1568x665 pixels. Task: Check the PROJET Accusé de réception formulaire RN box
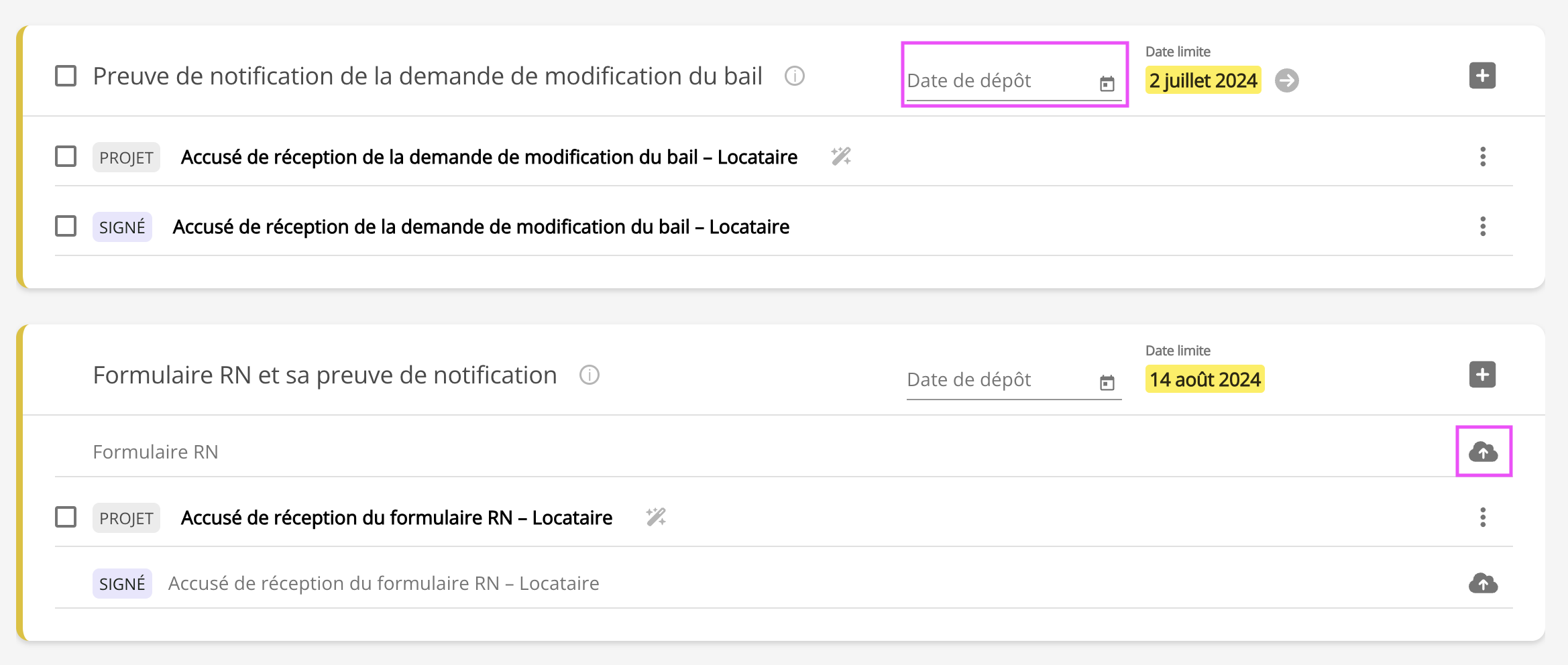(66, 518)
